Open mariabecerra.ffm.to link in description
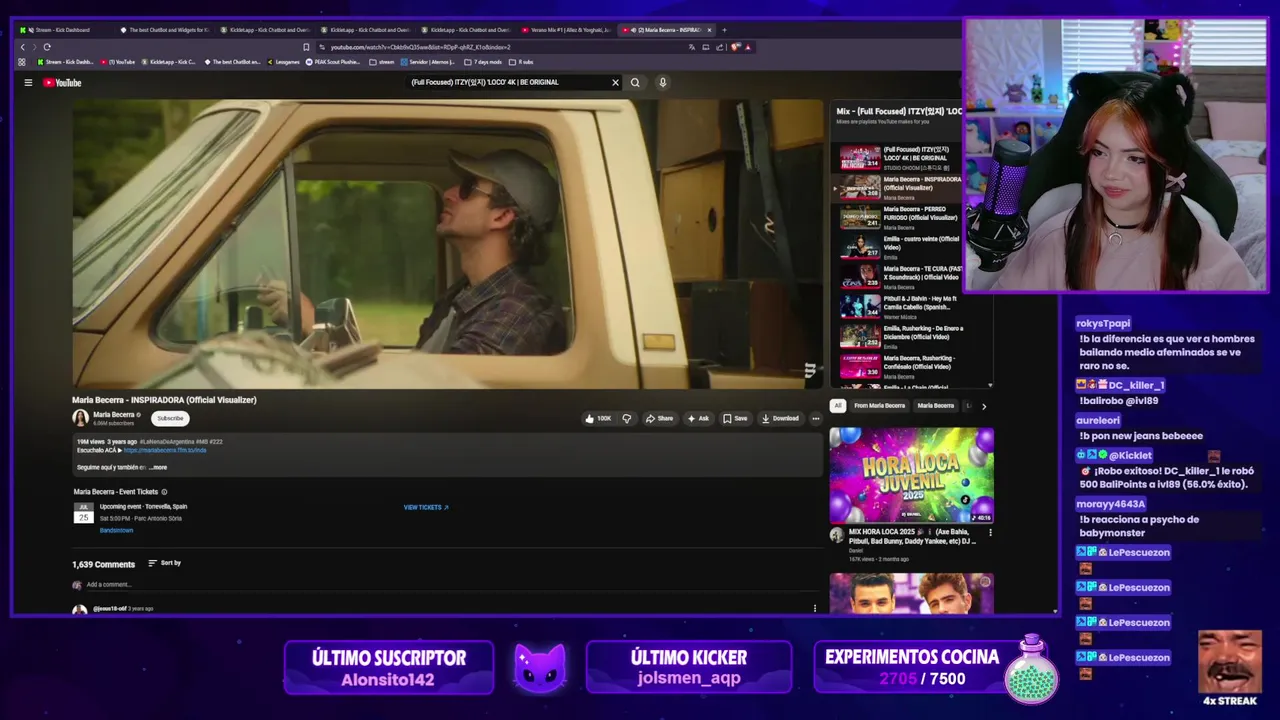 (x=165, y=450)
